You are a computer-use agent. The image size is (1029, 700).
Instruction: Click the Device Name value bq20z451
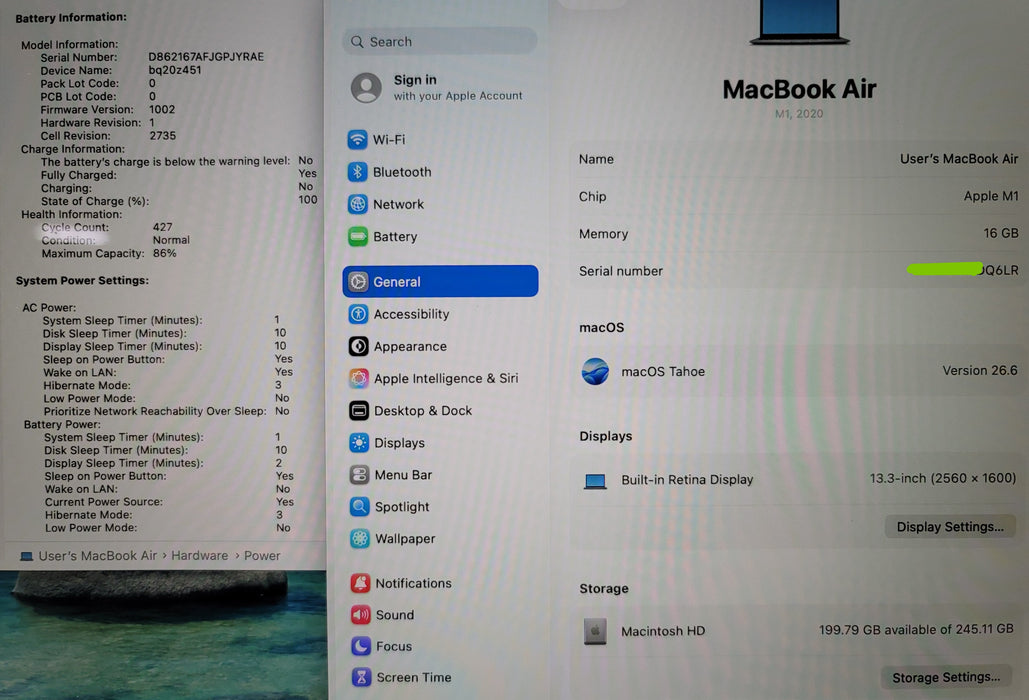pyautogui.click(x=175, y=70)
